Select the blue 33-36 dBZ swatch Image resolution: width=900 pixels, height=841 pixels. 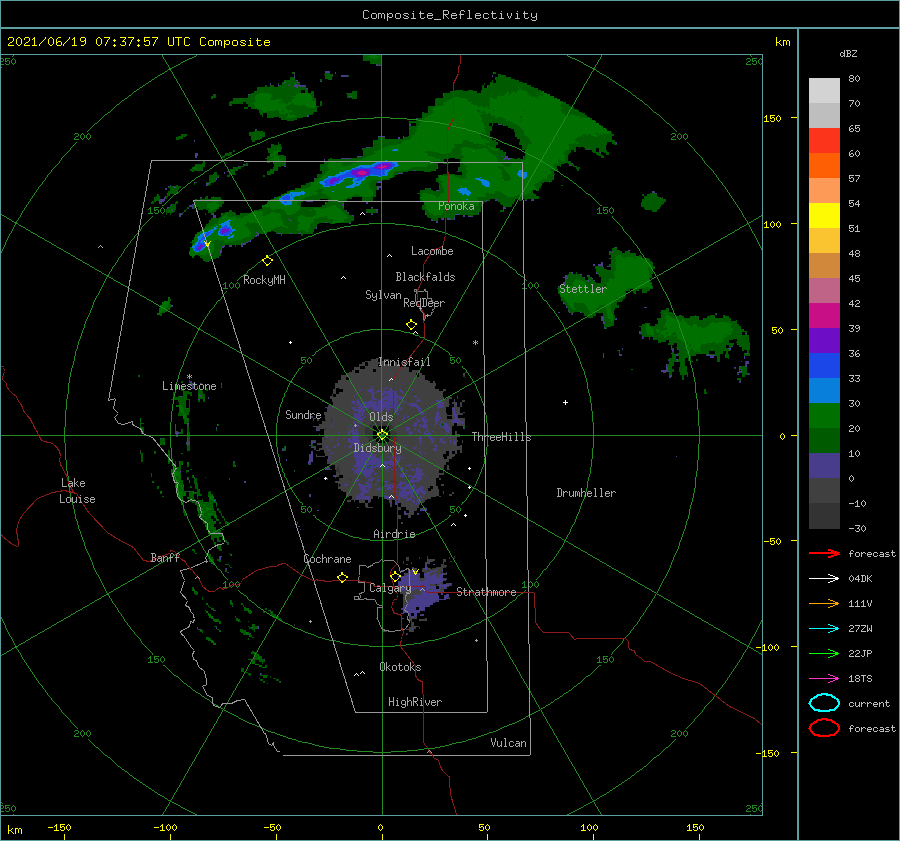824,366
